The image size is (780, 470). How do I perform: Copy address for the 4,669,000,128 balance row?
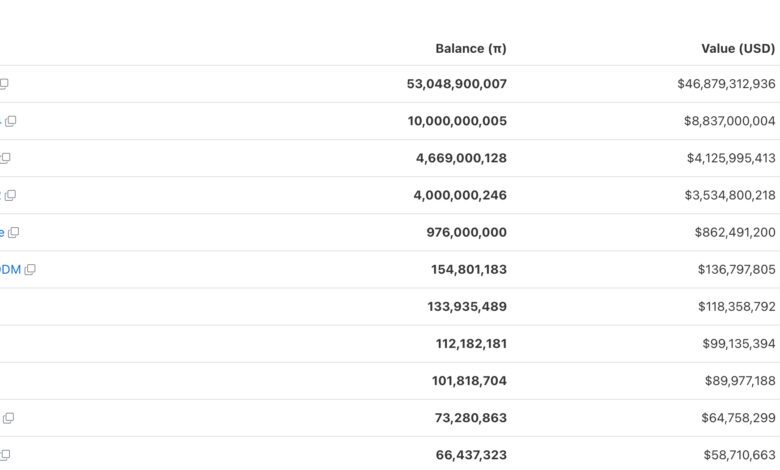5,158
